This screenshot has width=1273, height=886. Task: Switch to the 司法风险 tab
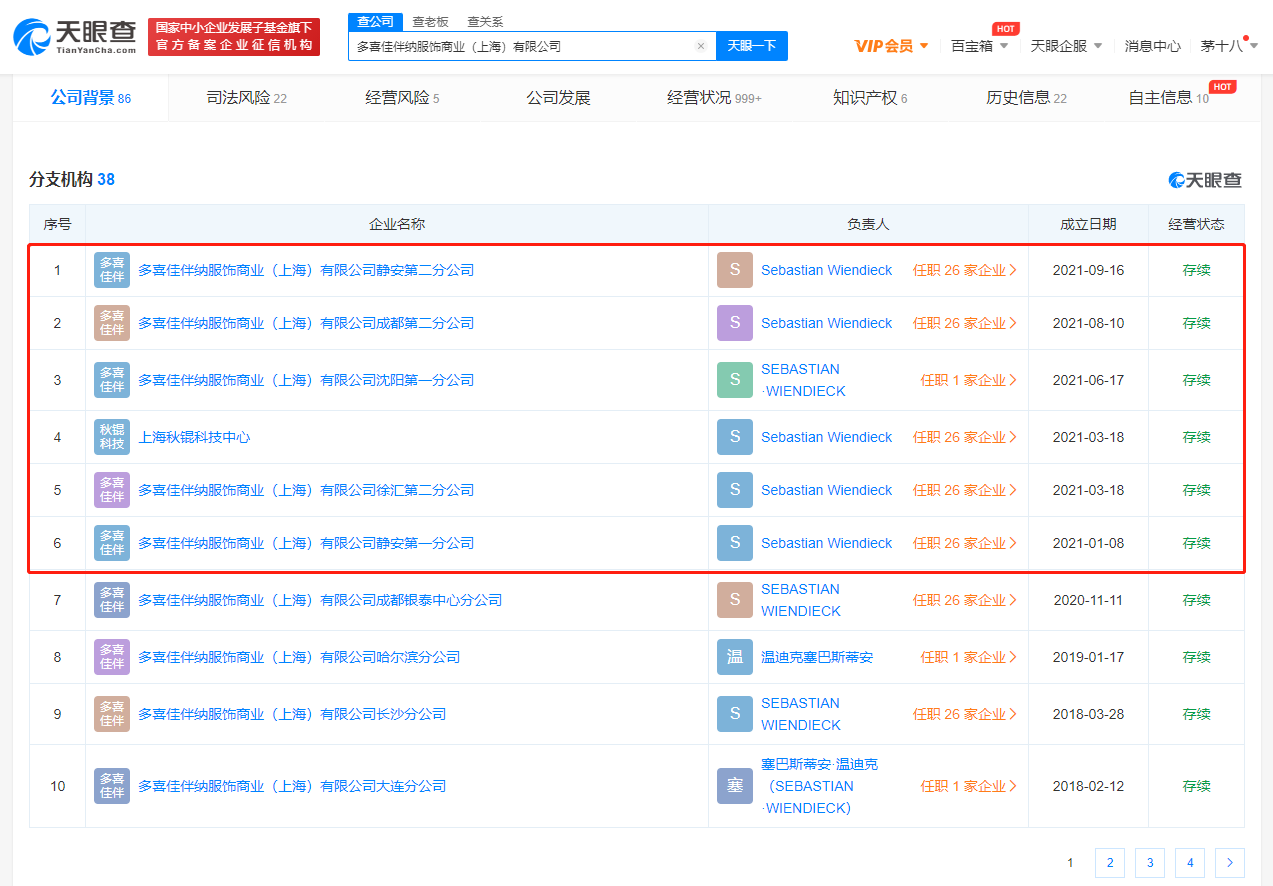[246, 98]
